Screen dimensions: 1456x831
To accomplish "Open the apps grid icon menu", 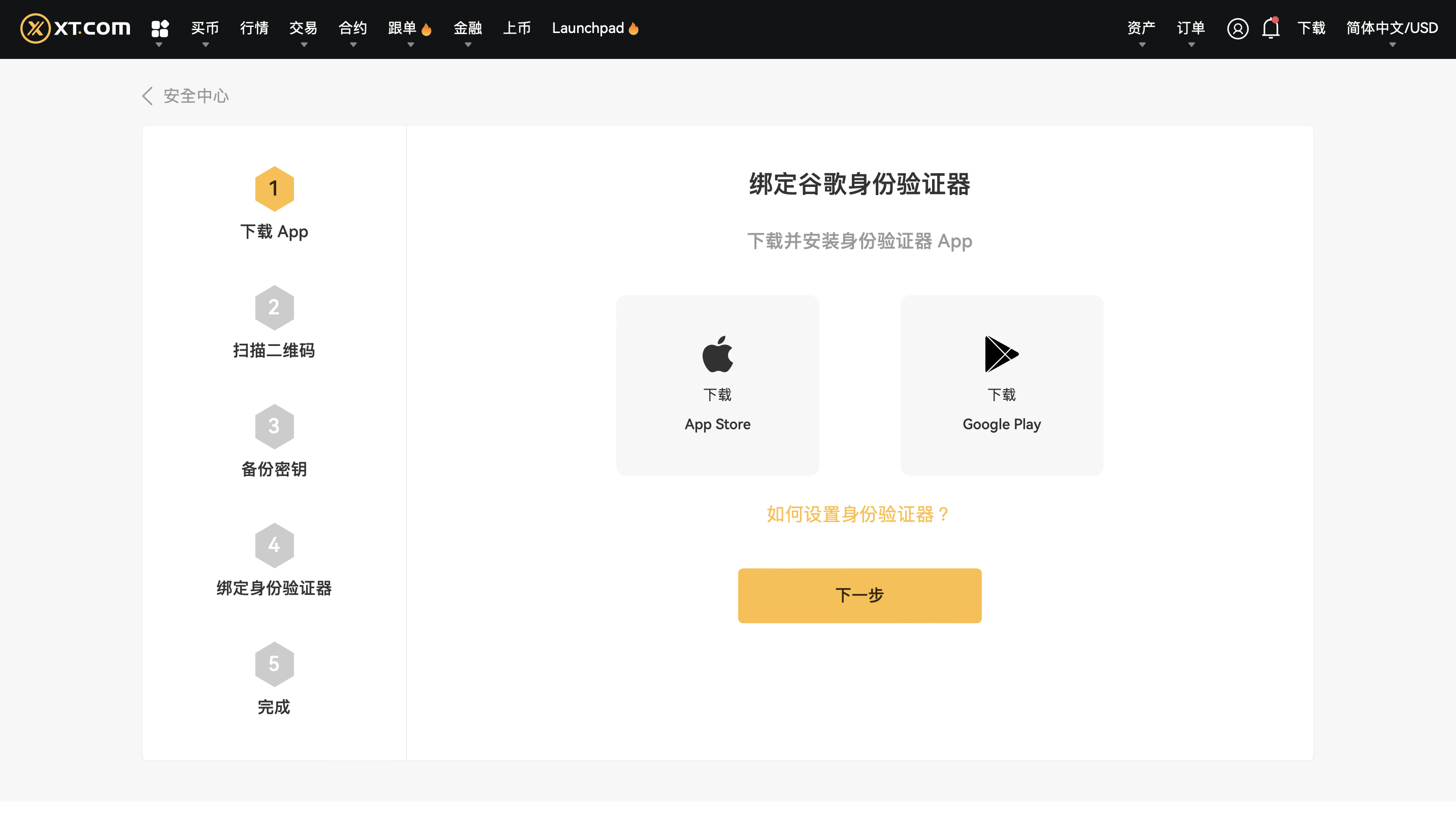I will 160,28.
